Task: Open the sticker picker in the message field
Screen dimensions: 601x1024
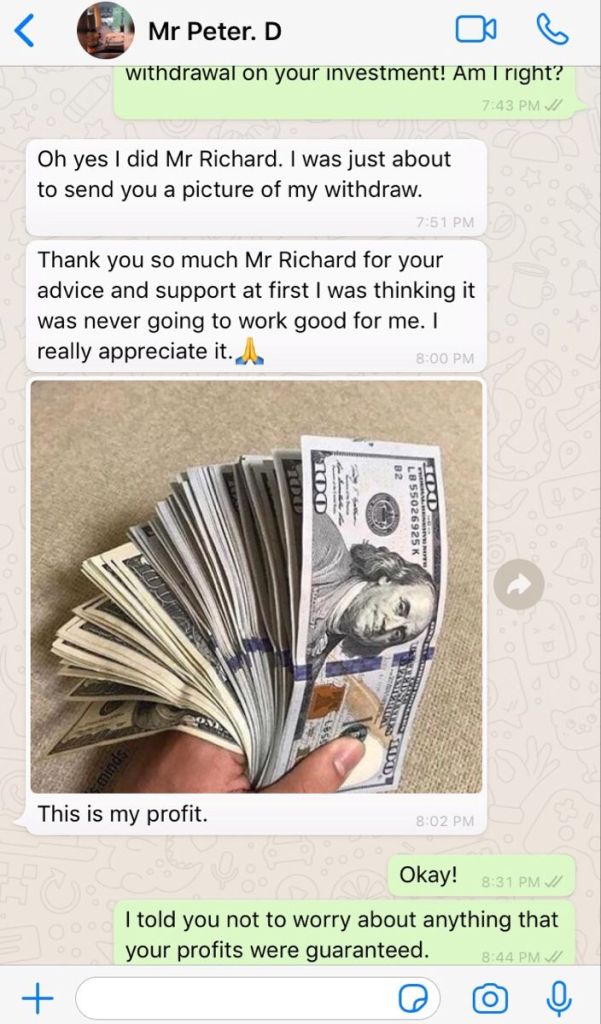Action: pyautogui.click(x=415, y=999)
